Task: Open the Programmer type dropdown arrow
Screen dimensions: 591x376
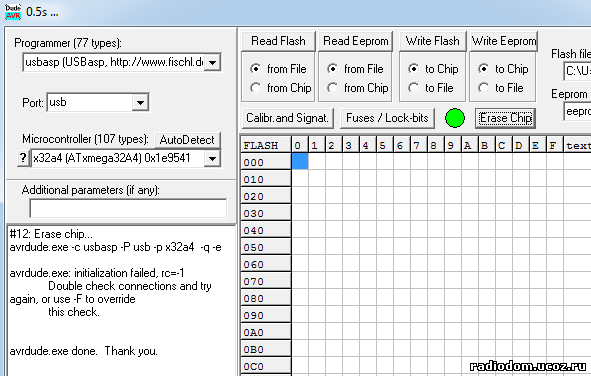Action: pyautogui.click(x=213, y=62)
